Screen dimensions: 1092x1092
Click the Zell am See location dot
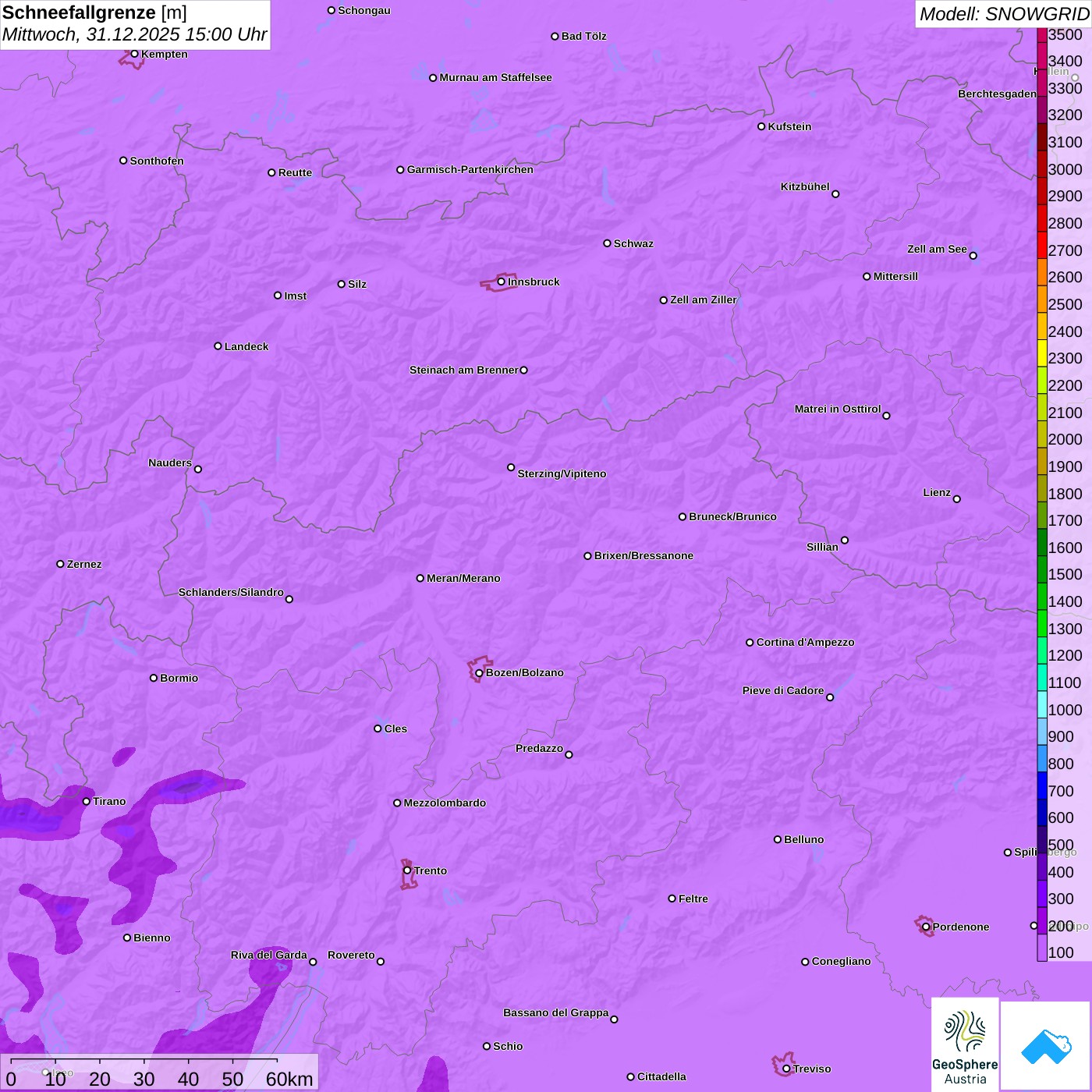tap(973, 256)
